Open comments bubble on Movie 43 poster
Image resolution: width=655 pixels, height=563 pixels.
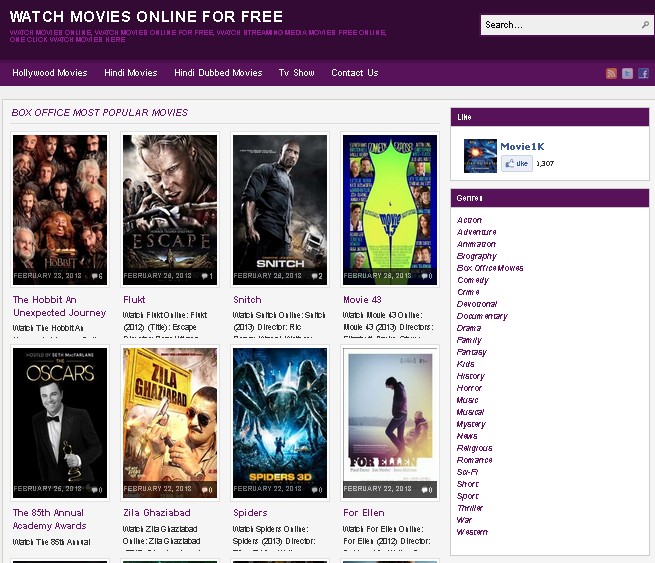(x=427, y=276)
